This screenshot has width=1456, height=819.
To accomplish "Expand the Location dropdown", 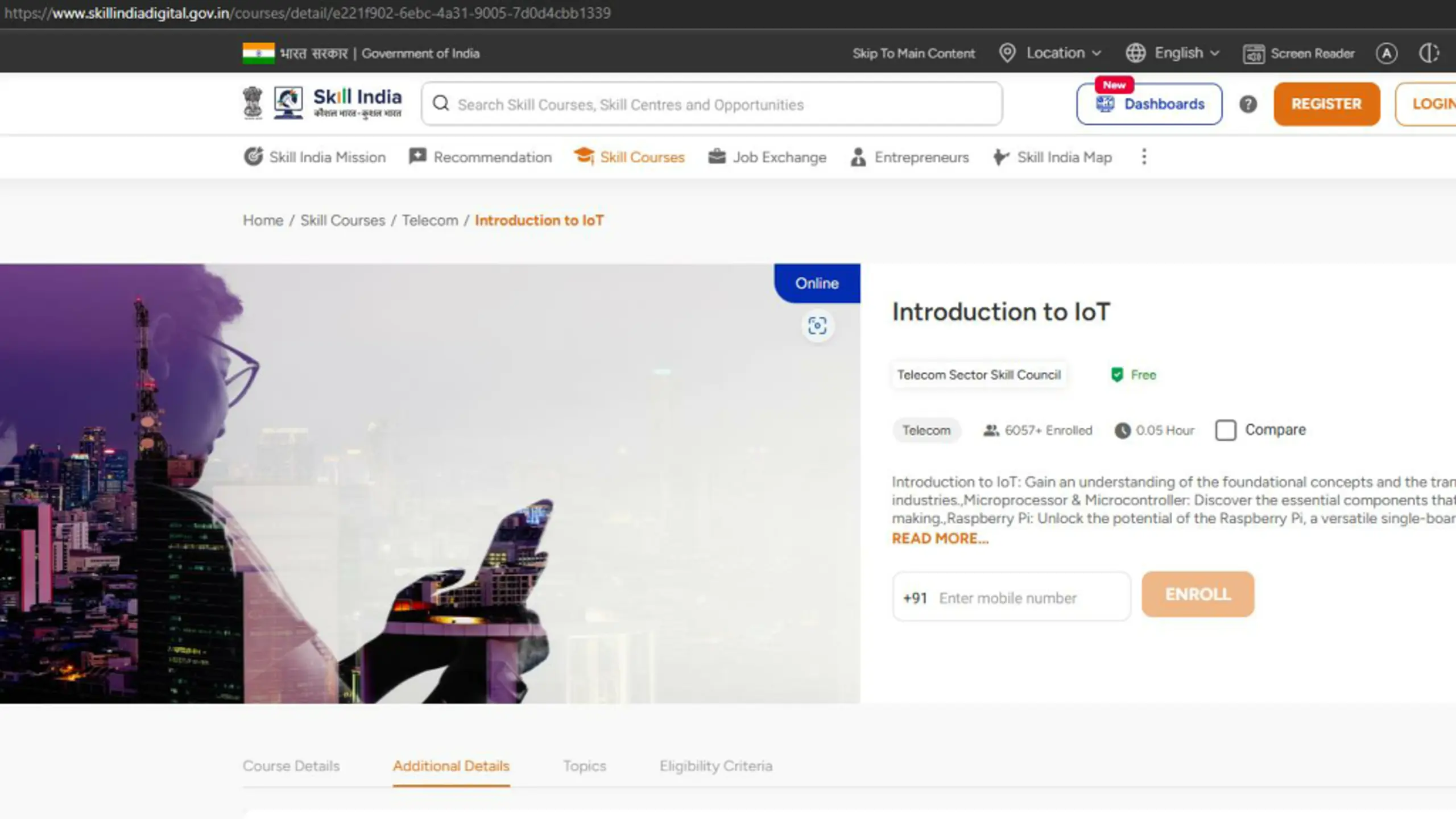I will (x=1050, y=53).
